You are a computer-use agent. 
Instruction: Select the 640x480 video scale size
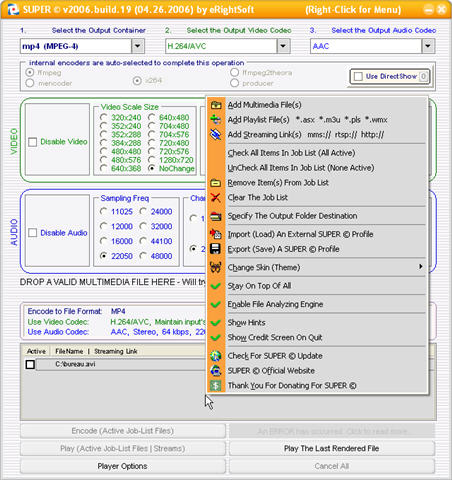(152, 117)
